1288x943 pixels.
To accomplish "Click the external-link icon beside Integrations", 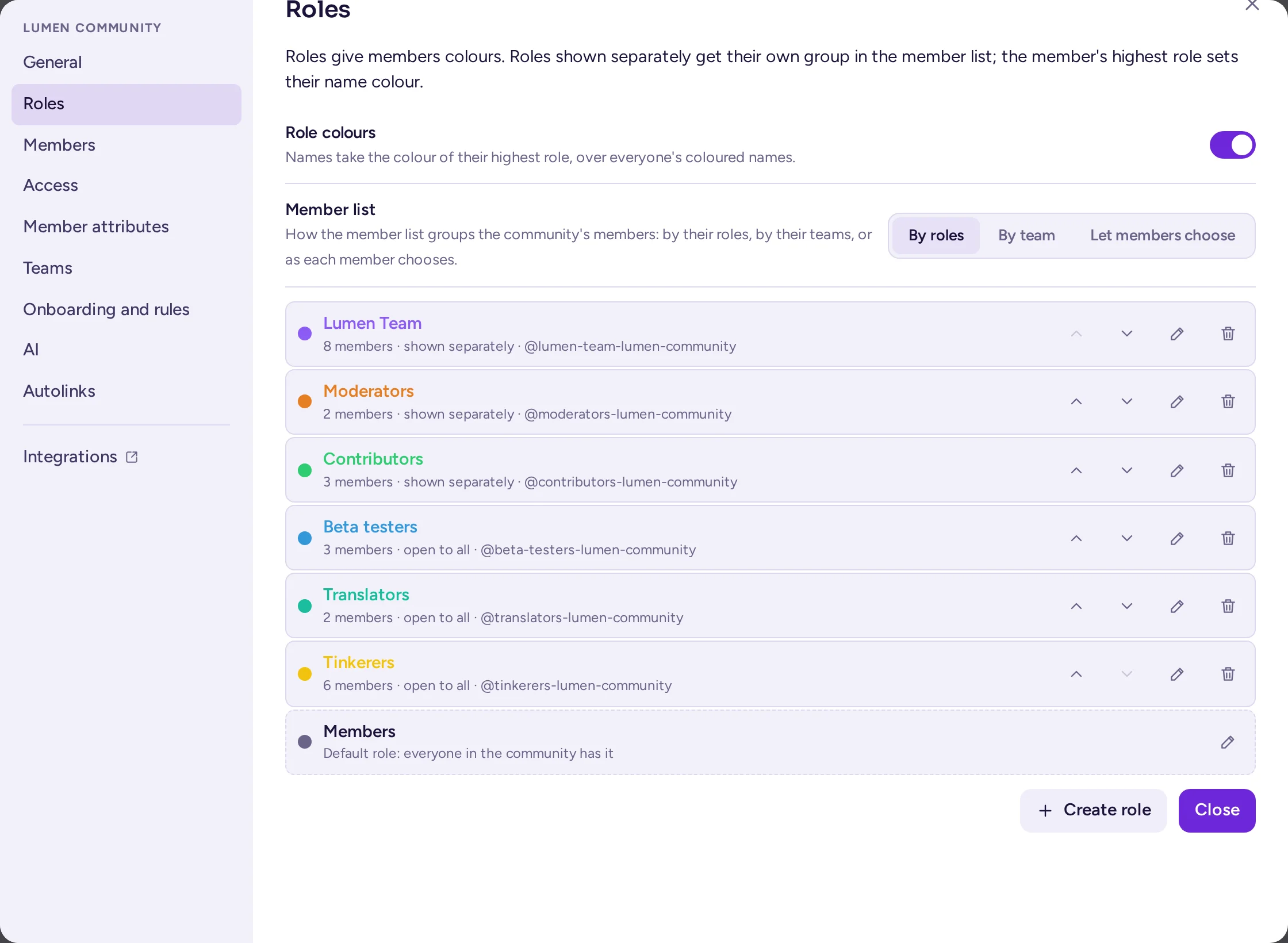I will click(x=132, y=457).
